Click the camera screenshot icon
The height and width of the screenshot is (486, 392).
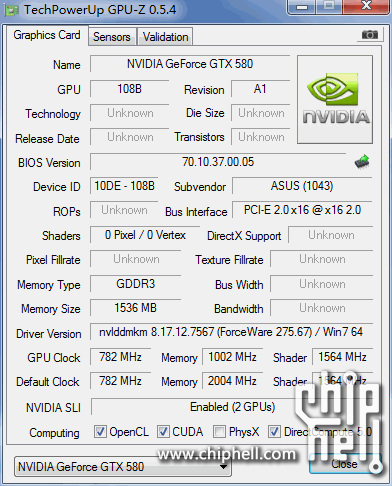[370, 34]
